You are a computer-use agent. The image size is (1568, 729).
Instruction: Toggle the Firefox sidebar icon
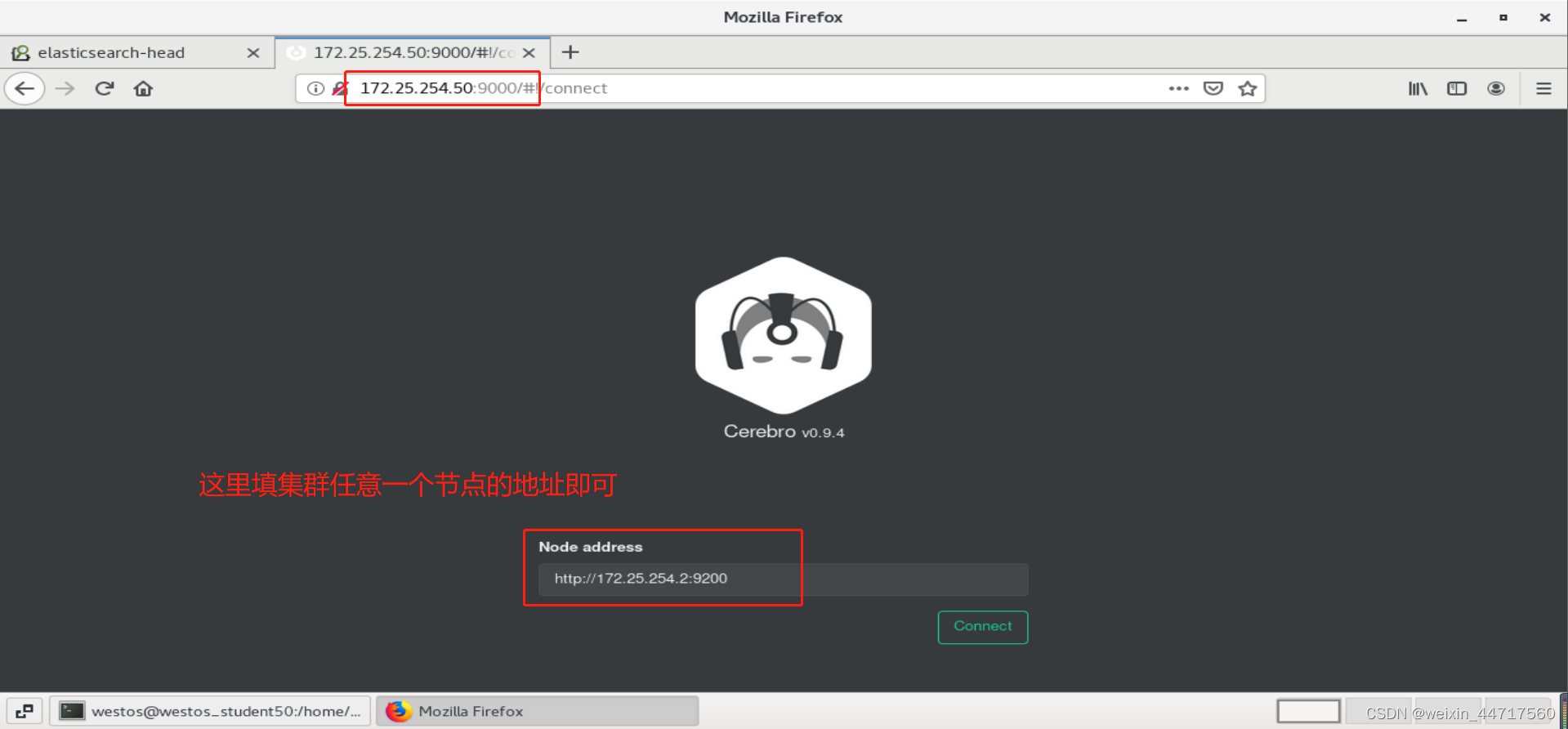1457,88
